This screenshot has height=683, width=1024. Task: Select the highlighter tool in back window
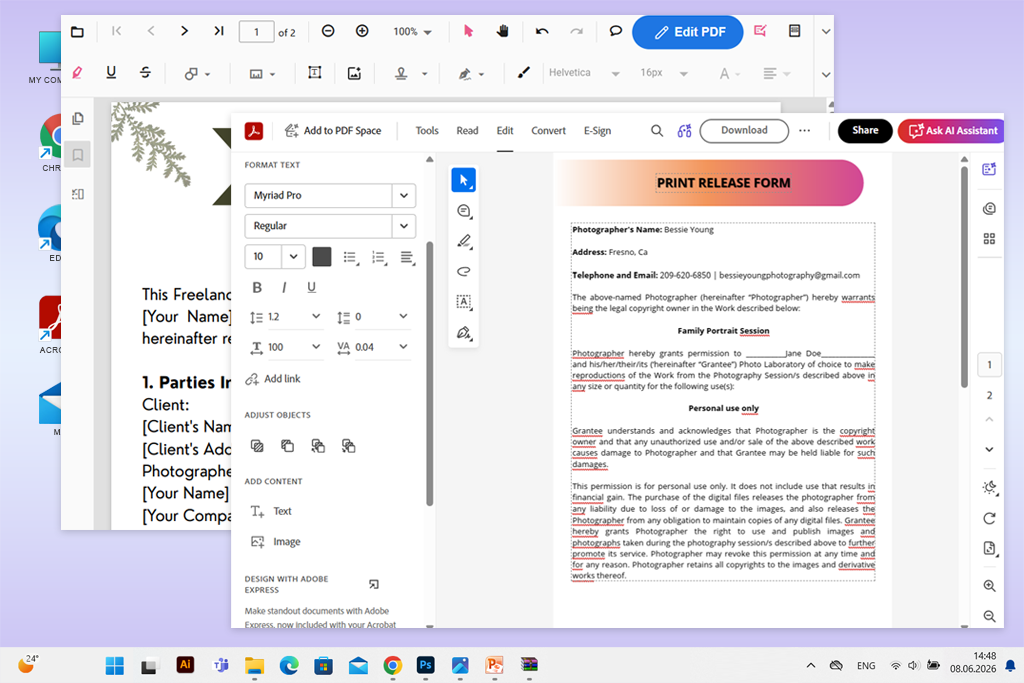pos(77,72)
